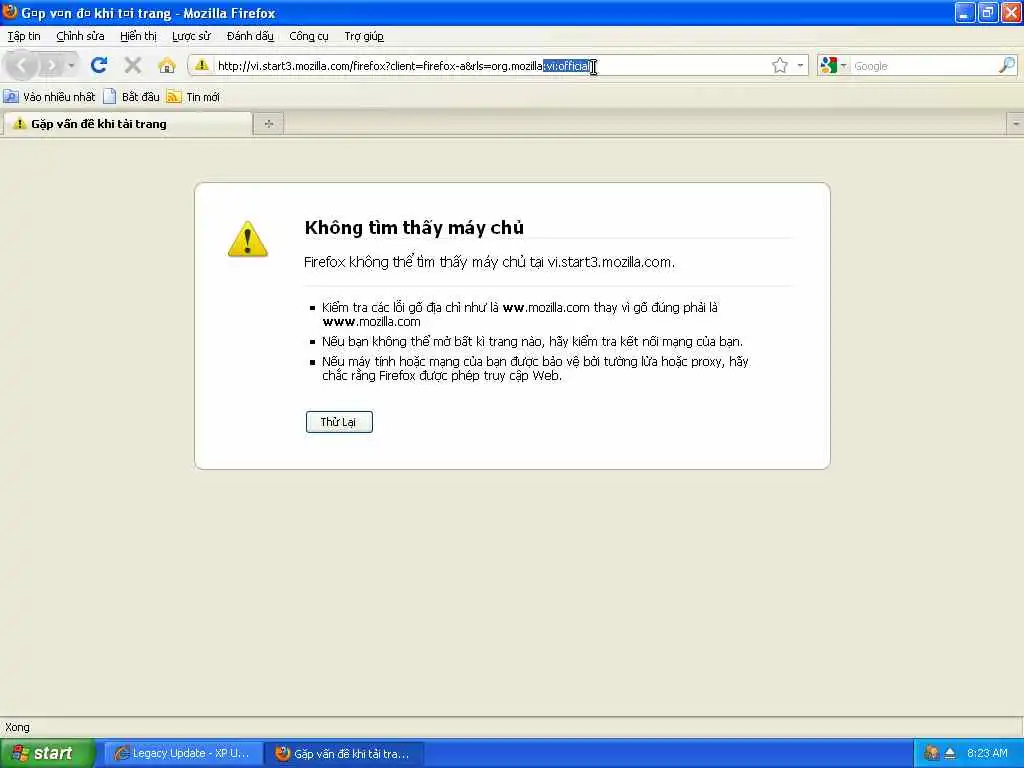The height and width of the screenshot is (768, 1024).
Task: Click the Windows start button
Action: 47,753
